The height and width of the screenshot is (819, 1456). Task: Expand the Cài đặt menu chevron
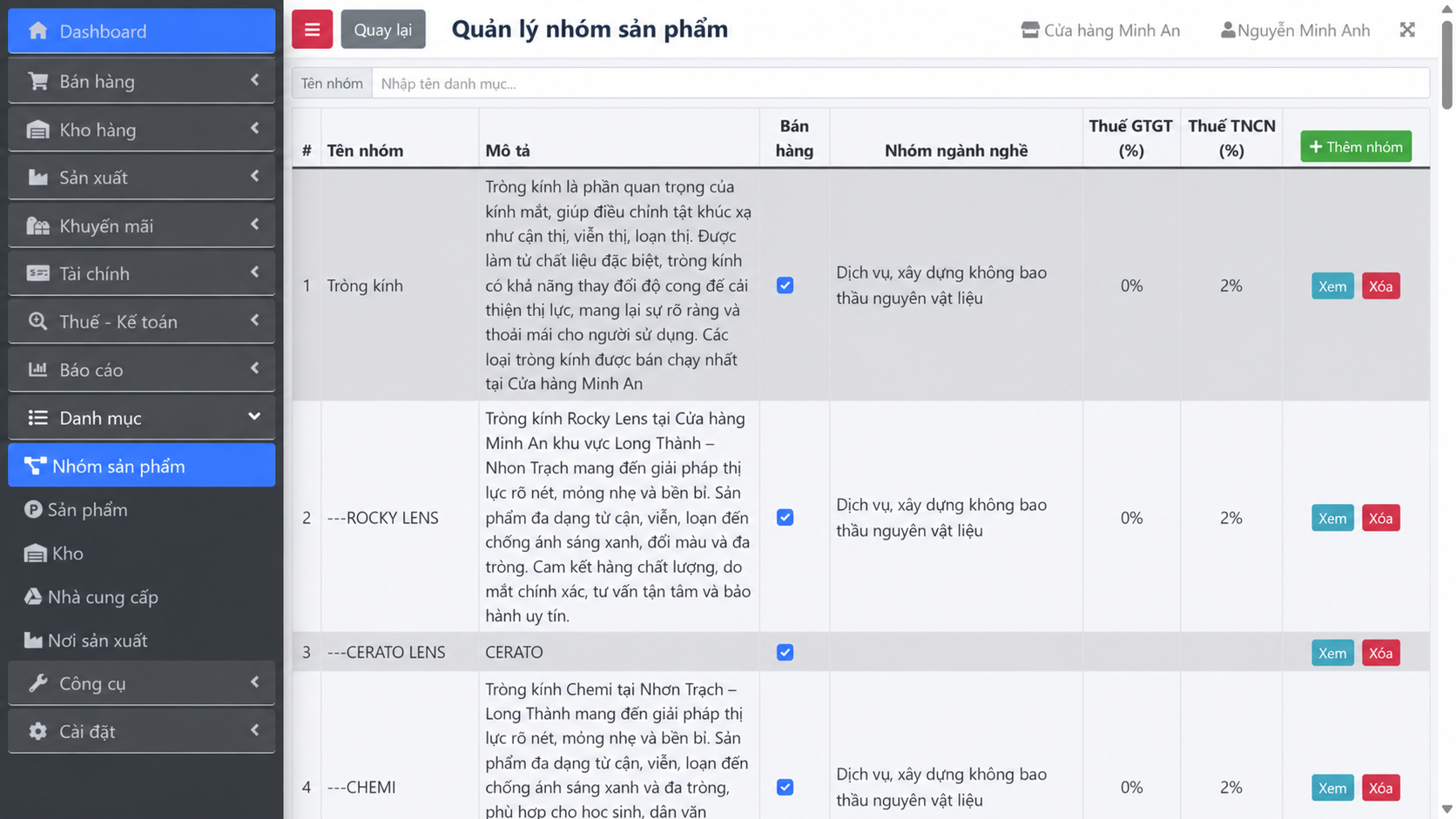click(254, 730)
